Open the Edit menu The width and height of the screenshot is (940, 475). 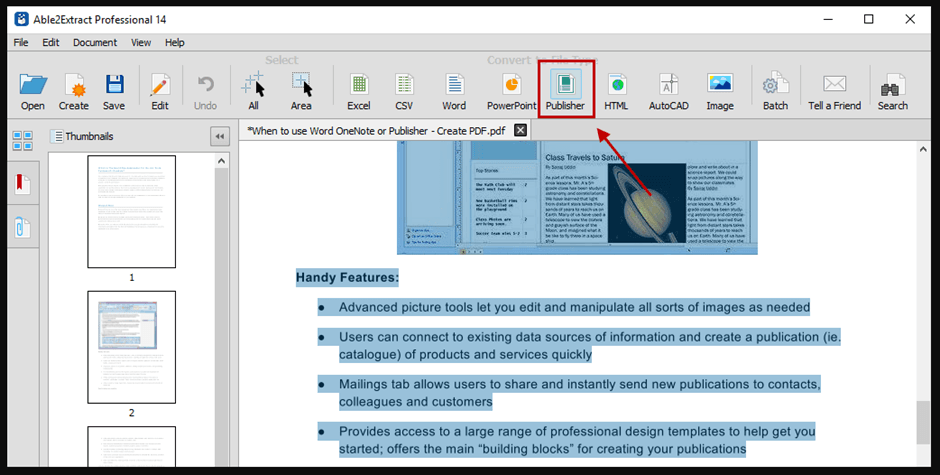[50, 43]
